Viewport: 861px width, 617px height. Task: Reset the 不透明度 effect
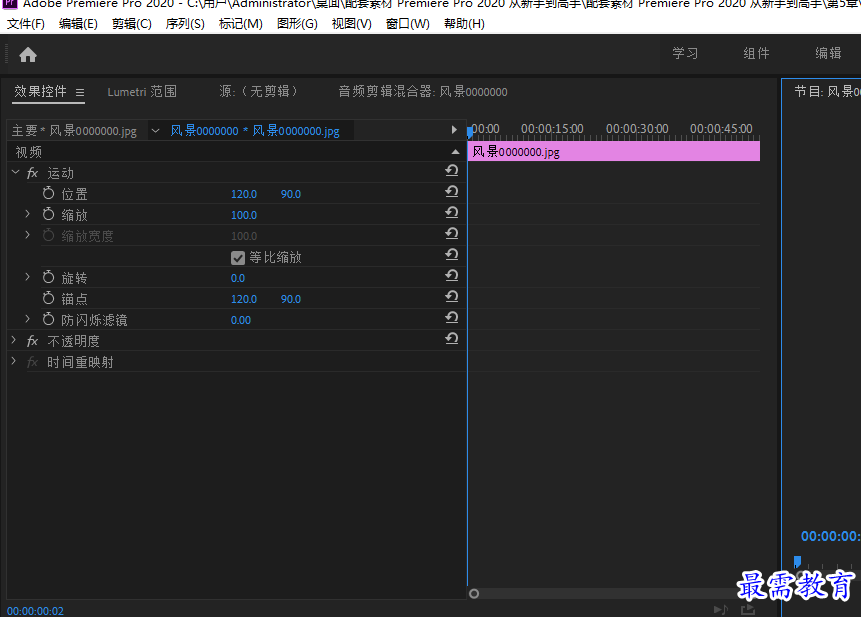pos(451,338)
